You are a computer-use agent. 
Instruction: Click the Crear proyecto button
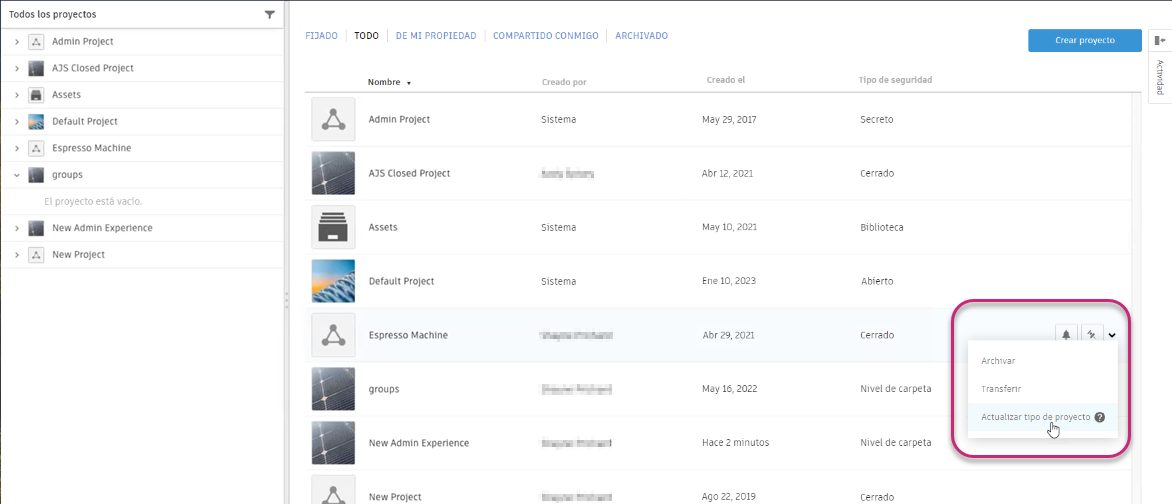[1084, 40]
